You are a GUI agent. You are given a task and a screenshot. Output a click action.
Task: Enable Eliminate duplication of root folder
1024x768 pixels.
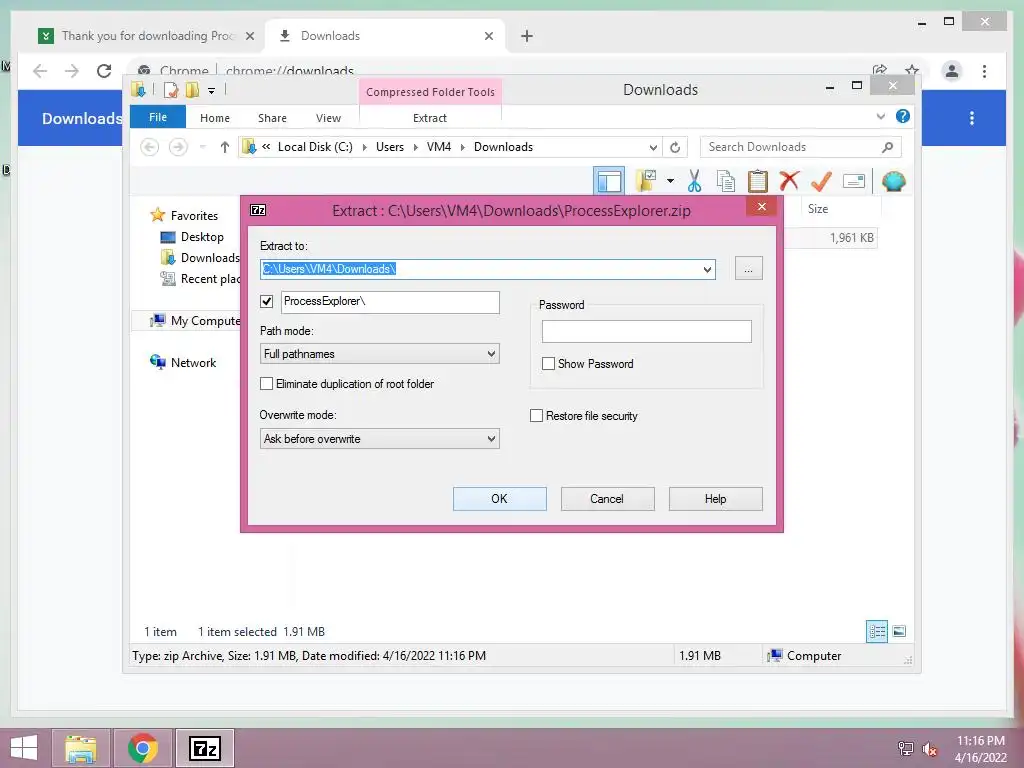click(x=266, y=383)
